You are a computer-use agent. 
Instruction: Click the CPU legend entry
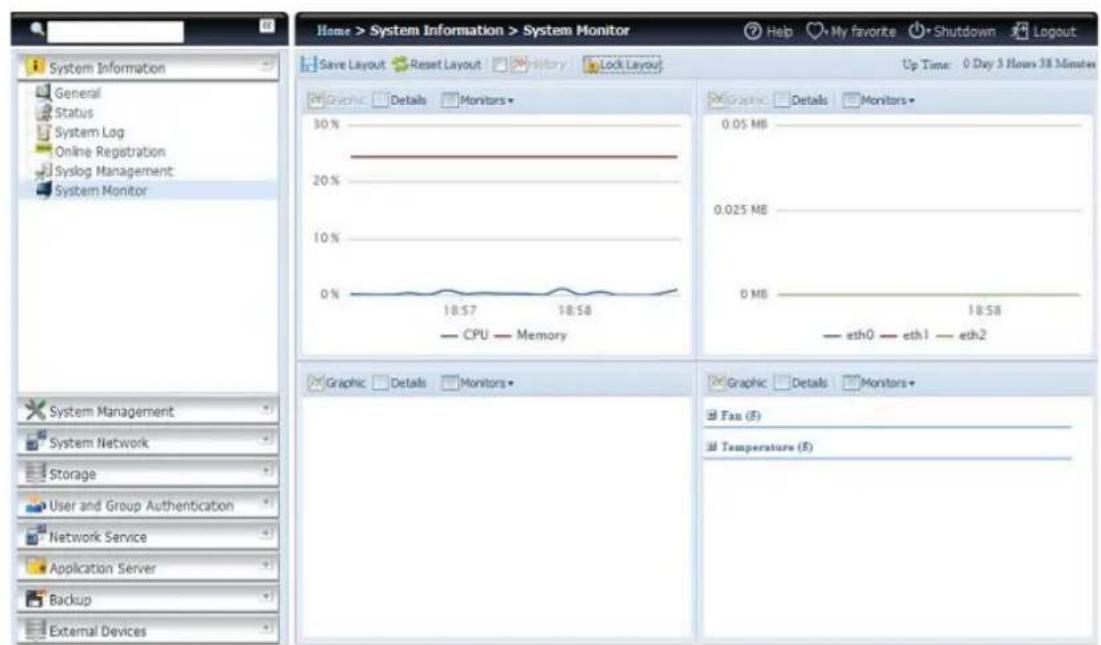[x=464, y=335]
